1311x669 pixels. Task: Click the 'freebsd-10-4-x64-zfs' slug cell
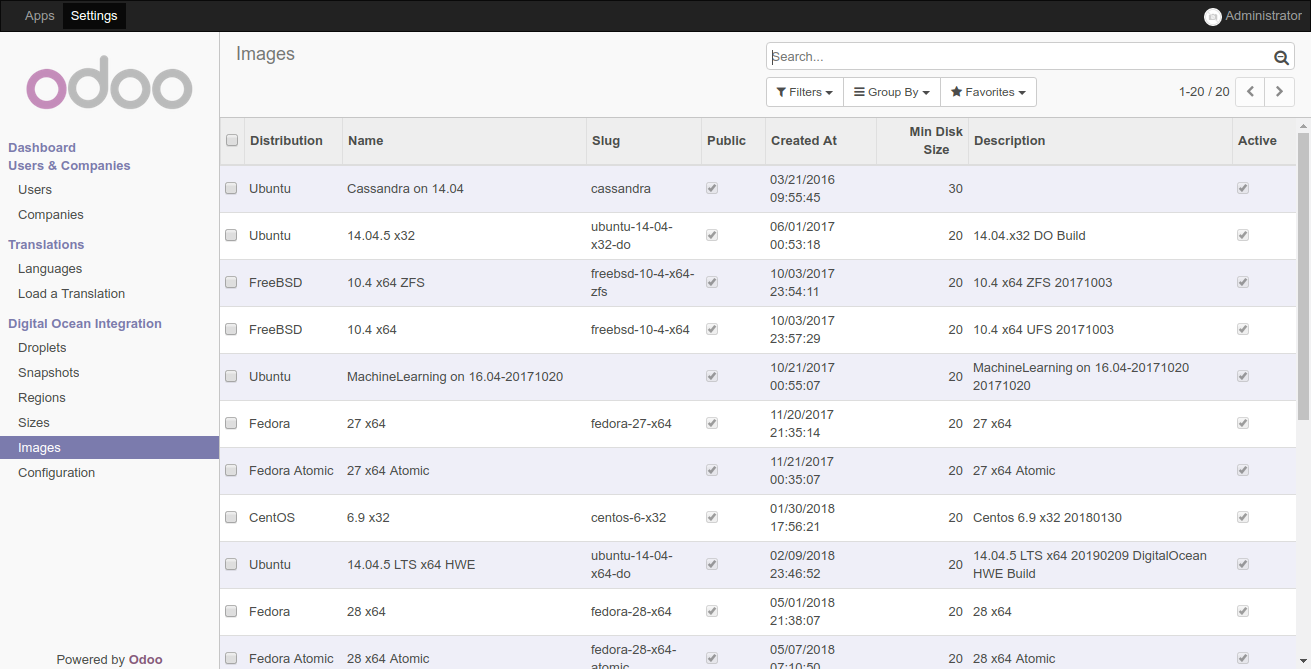(x=643, y=282)
